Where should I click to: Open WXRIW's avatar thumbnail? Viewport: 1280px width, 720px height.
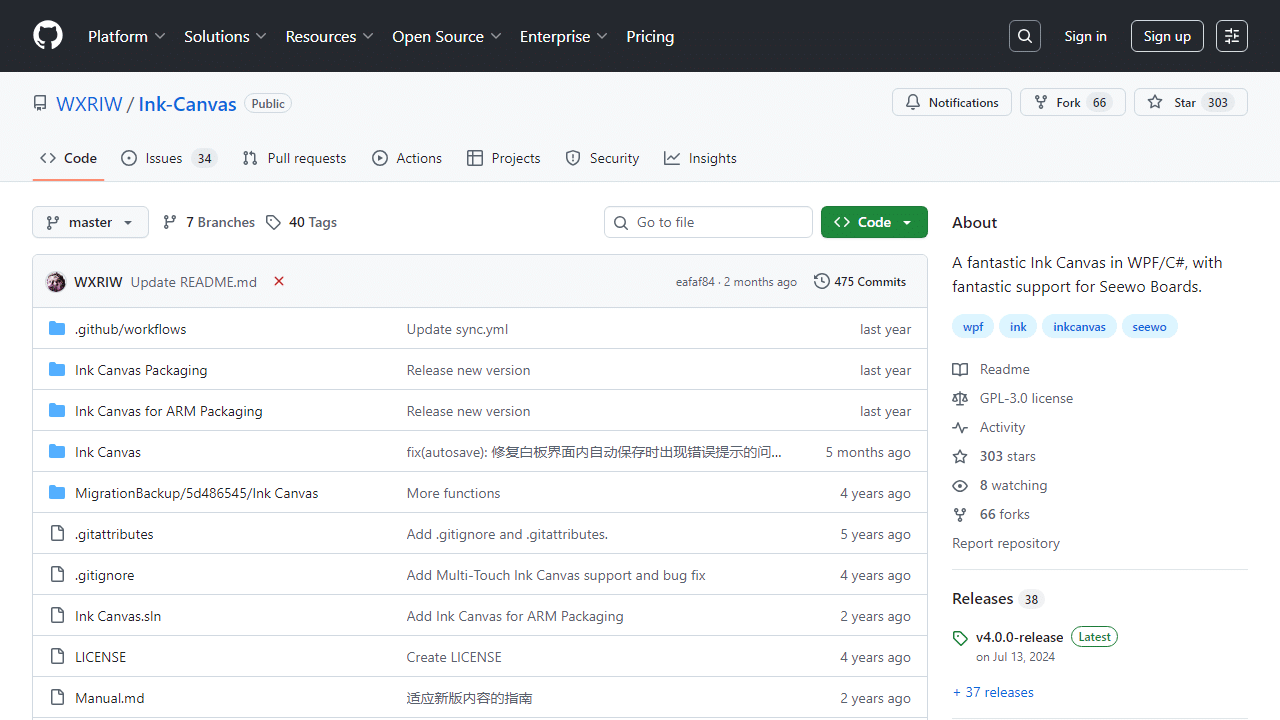point(56,282)
